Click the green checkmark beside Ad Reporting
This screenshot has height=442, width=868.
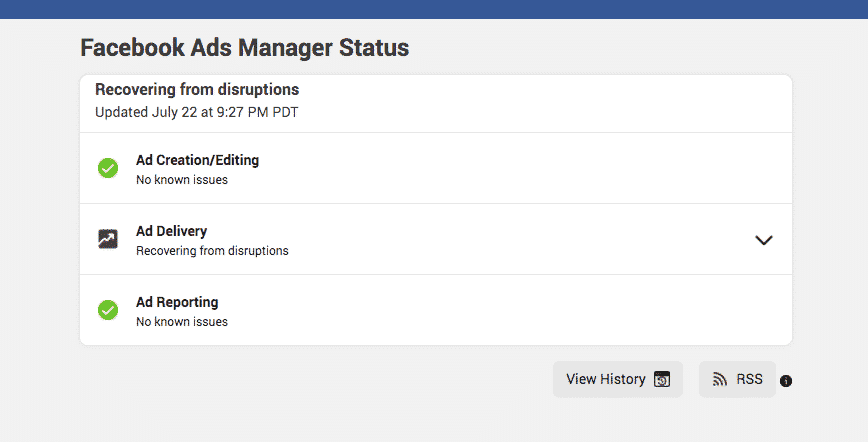[x=108, y=310]
